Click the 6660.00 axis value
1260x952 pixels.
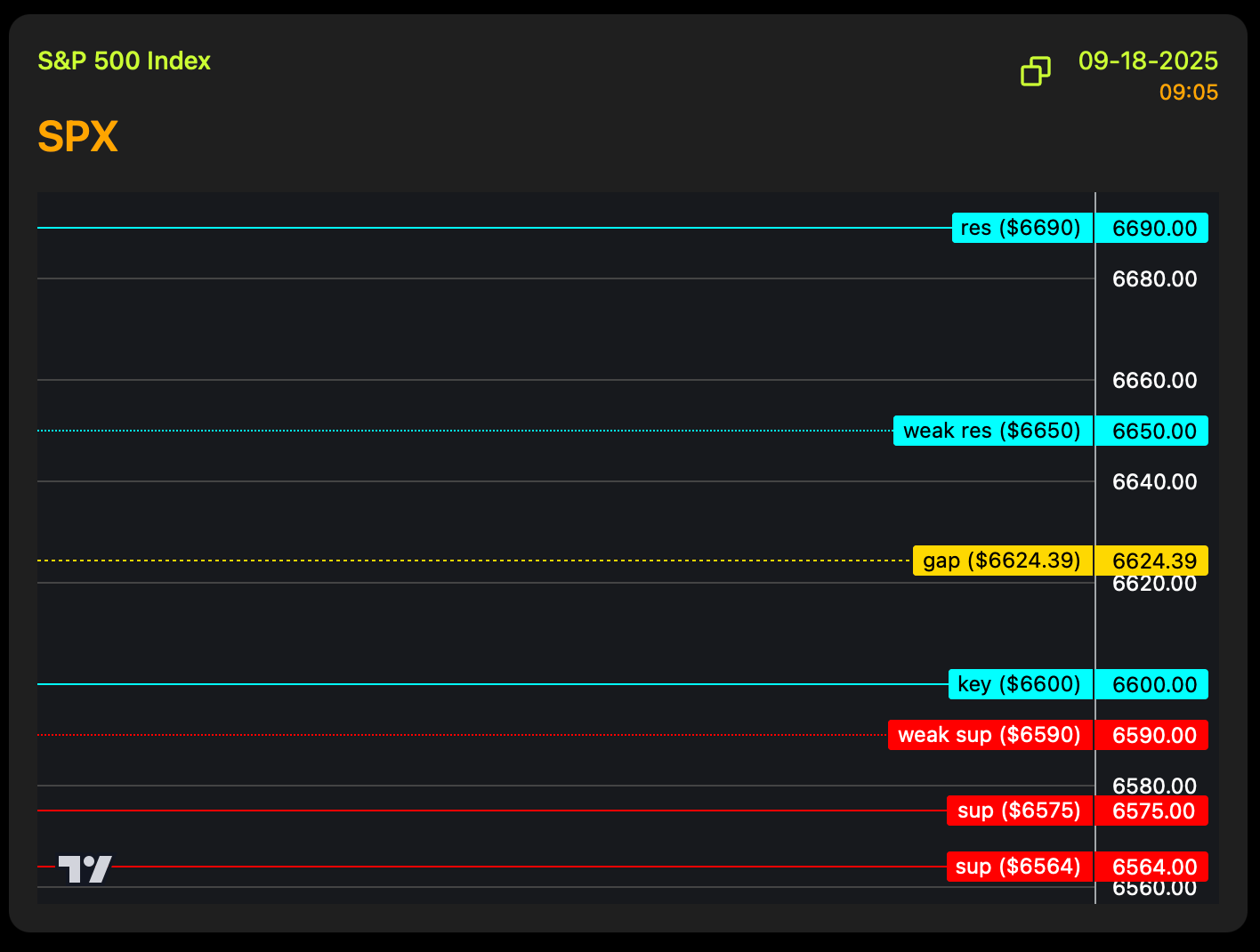click(x=1155, y=381)
